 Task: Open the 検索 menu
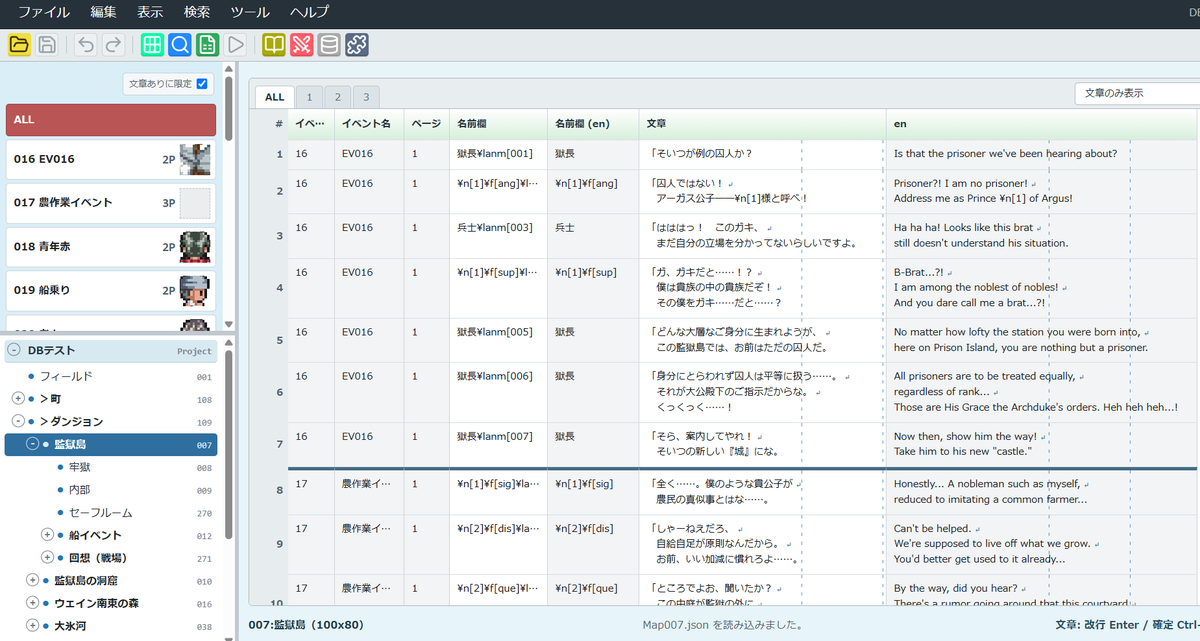point(197,13)
